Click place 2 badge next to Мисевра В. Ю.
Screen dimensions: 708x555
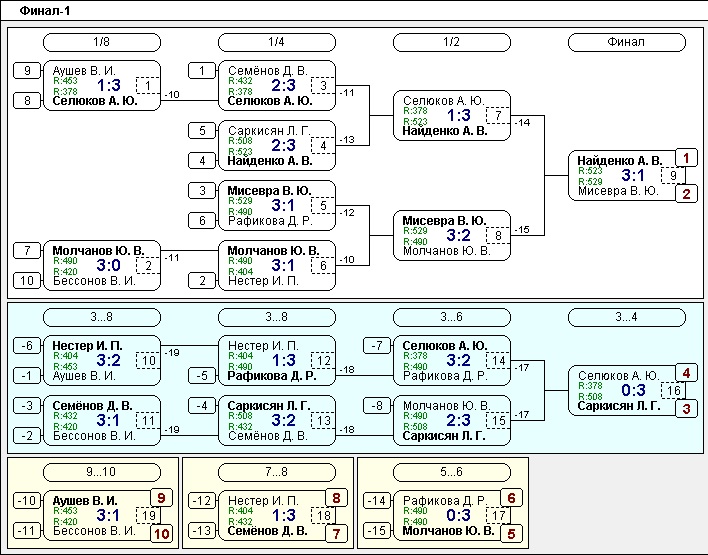(x=686, y=194)
